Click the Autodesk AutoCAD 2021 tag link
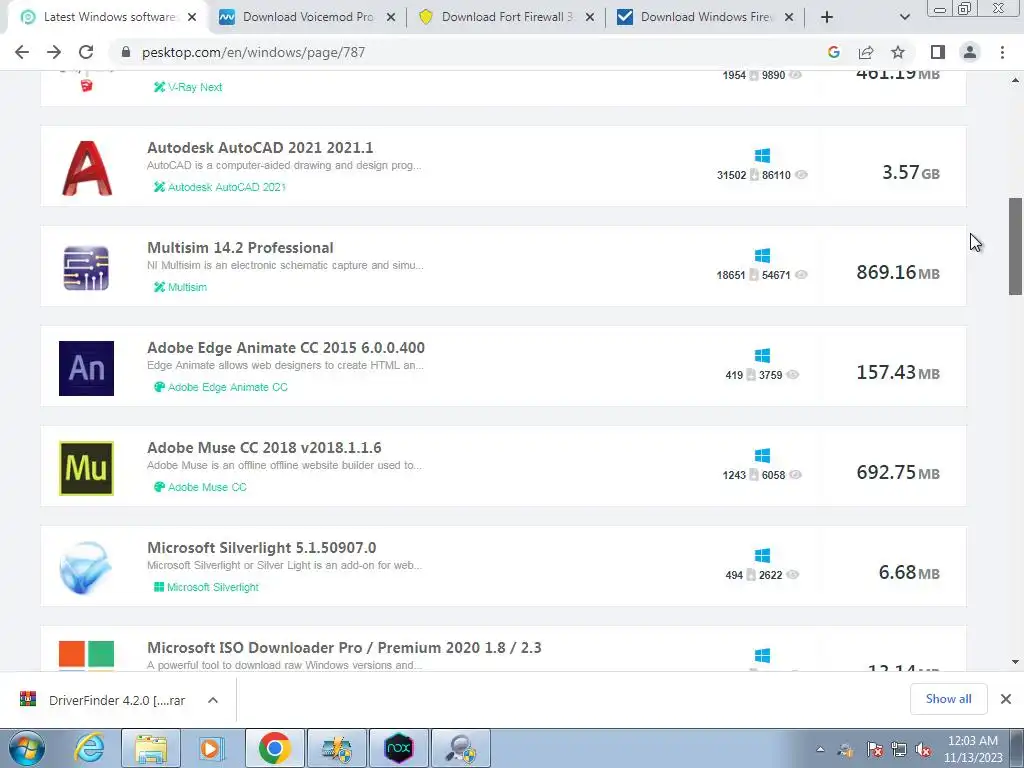 [220, 187]
